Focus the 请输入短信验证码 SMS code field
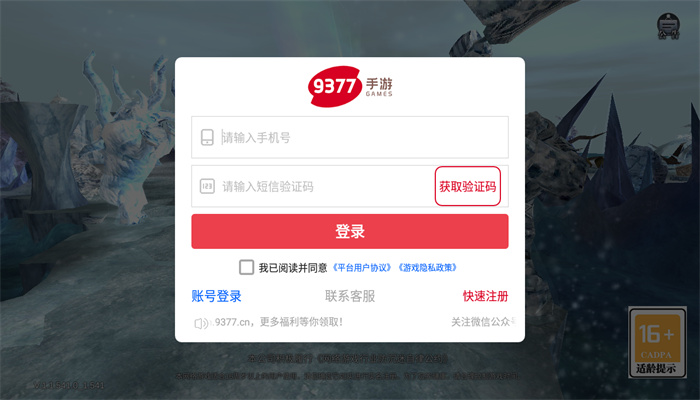Screen dimensions: 700x400 (x=312, y=186)
